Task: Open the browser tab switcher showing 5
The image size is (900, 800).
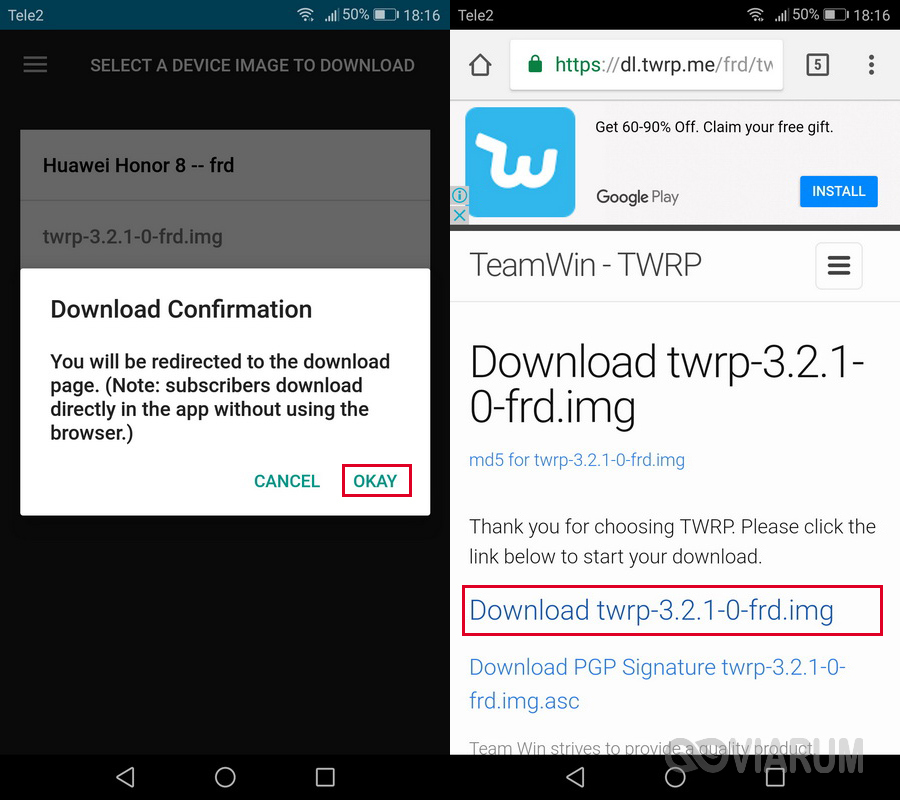Action: point(817,65)
